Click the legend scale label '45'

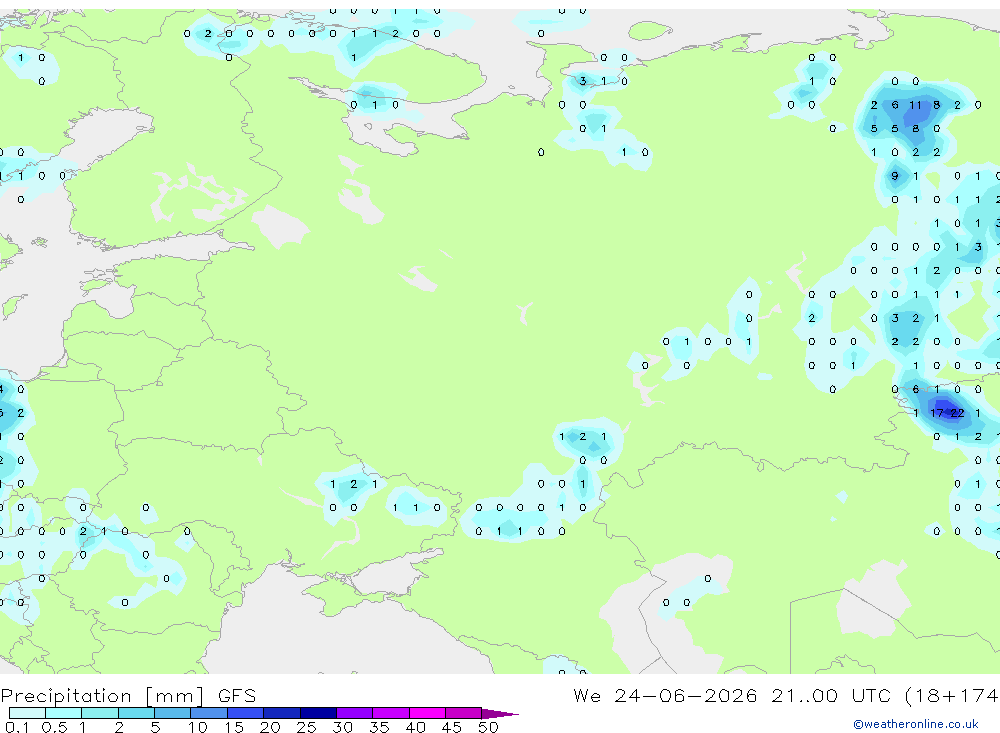(452, 727)
